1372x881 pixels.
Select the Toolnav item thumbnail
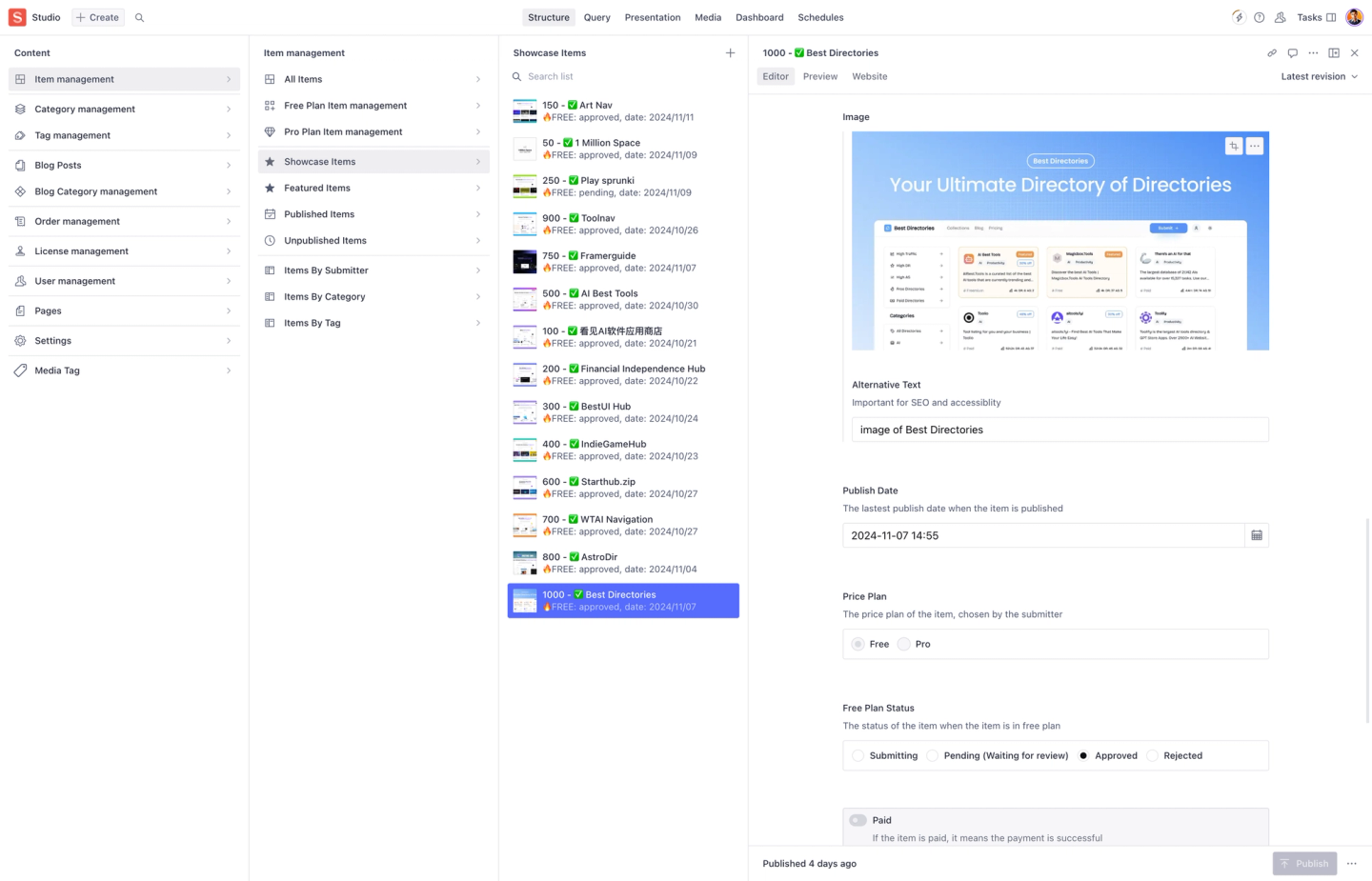[524, 223]
